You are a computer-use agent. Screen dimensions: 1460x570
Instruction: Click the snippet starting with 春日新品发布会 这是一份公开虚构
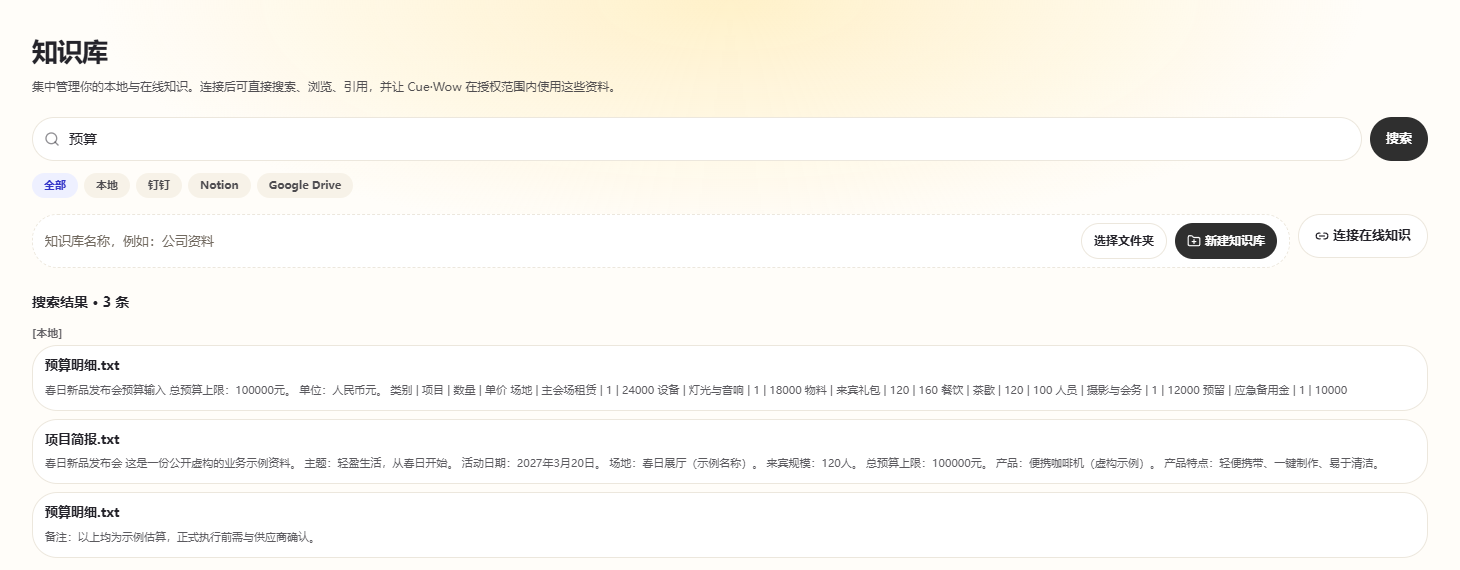(x=715, y=464)
